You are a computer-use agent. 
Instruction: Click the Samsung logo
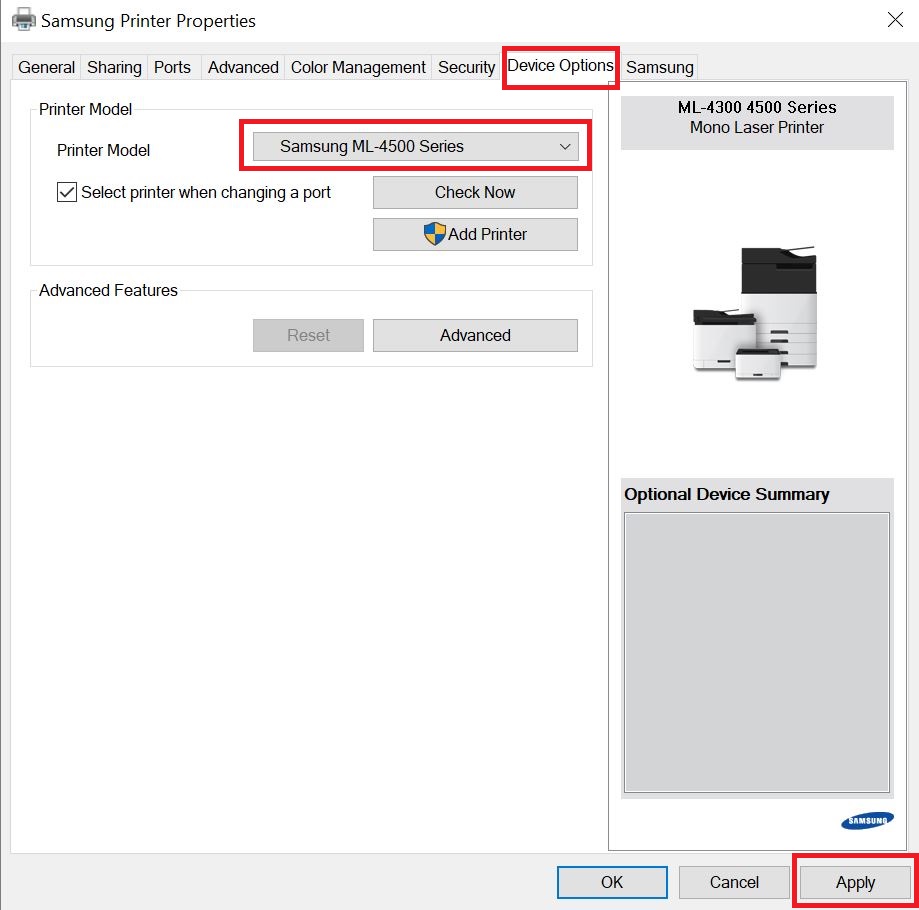867,820
